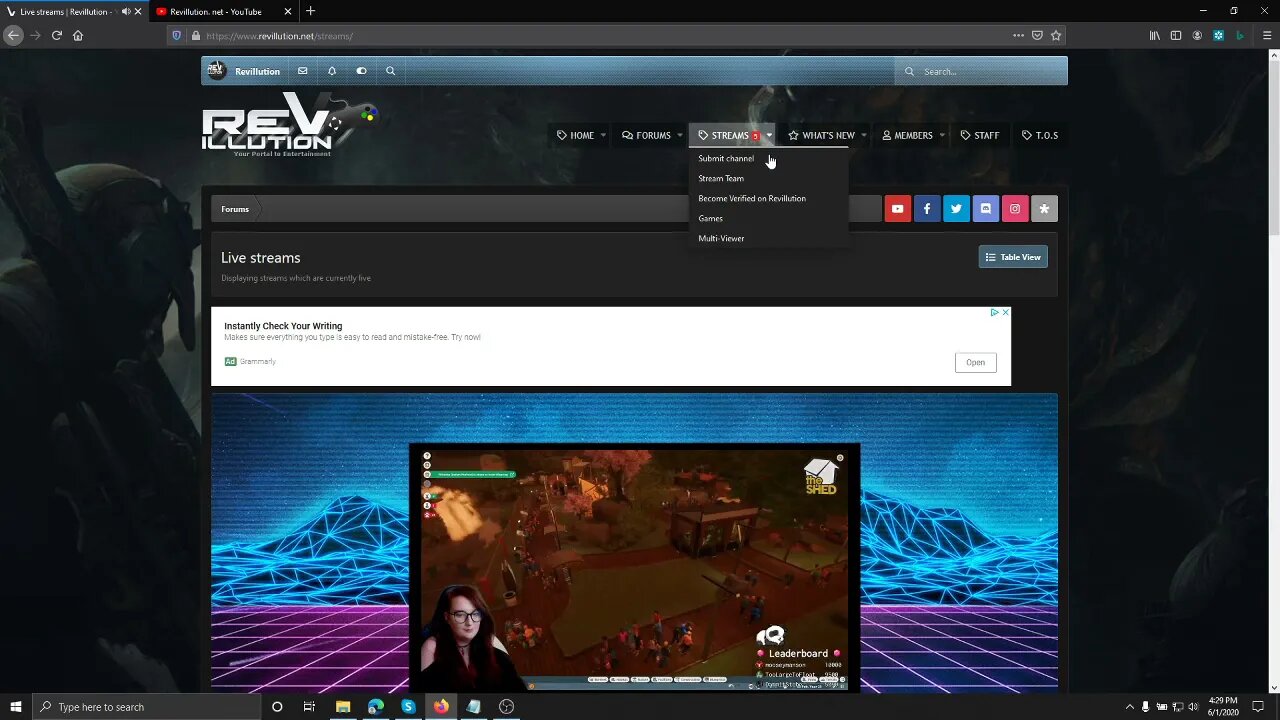Select Stream Team menu entry
Viewport: 1280px width, 720px height.
click(721, 178)
